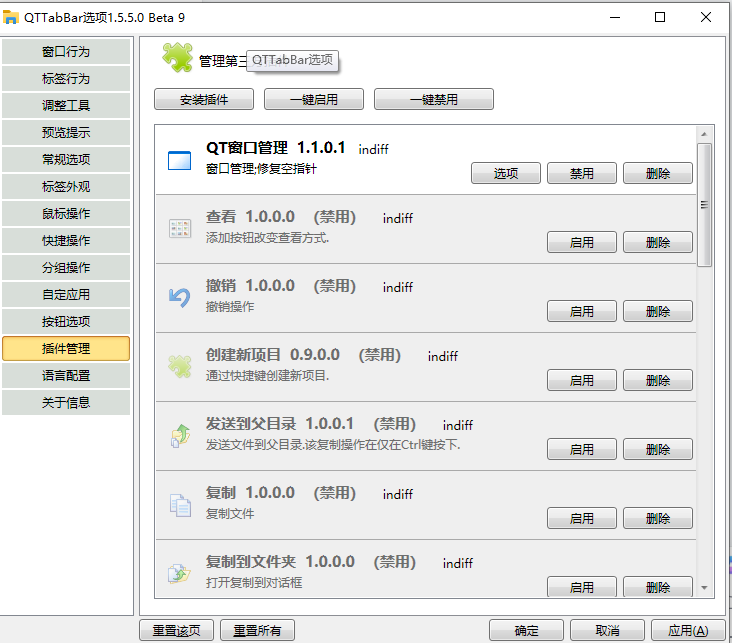Click the 撤销 plugin undo arrow icon

coord(179,297)
